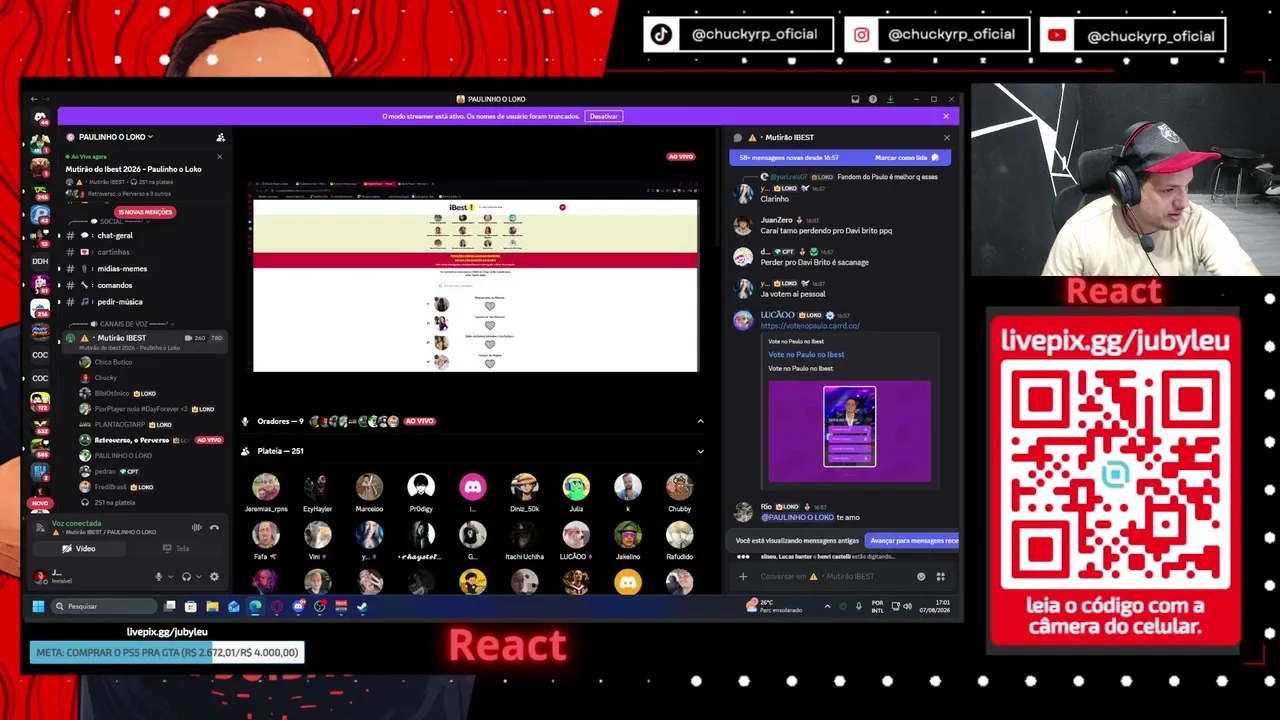Open the Vote no Paulo embed image
The image size is (1280, 720).
(849, 431)
